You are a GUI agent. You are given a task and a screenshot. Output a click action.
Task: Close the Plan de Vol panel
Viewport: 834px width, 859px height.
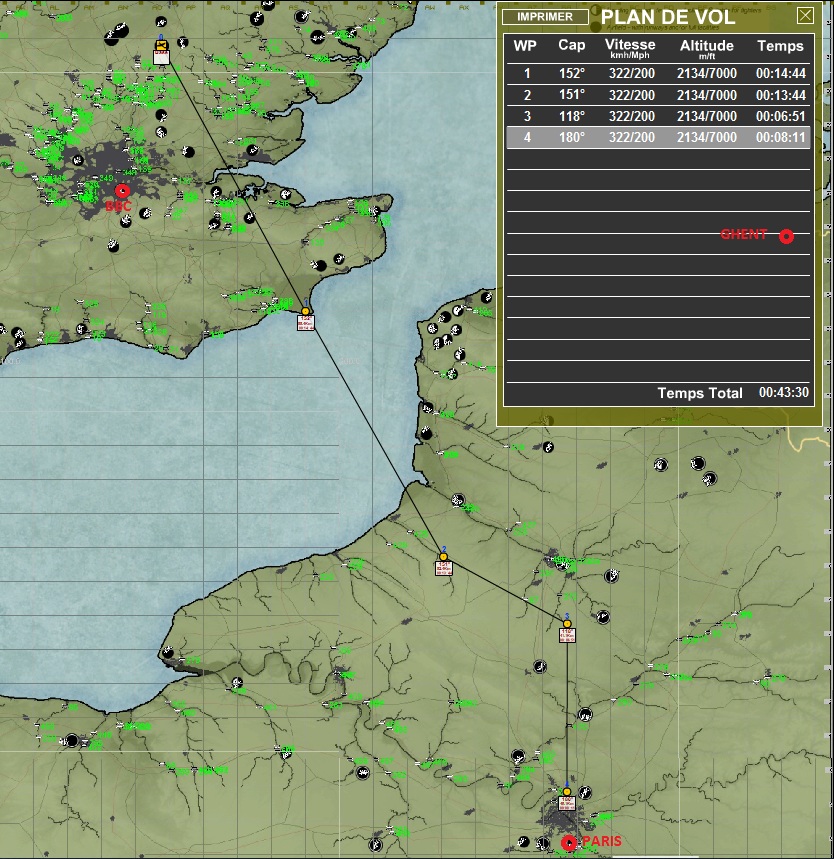click(x=805, y=16)
